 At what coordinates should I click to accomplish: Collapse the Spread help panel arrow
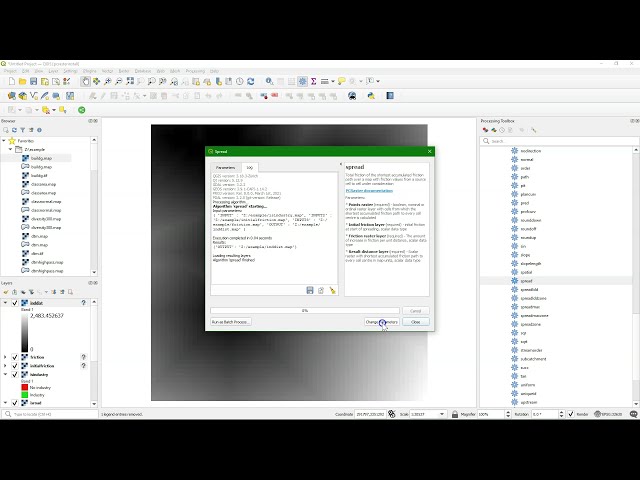pyautogui.click(x=341, y=164)
